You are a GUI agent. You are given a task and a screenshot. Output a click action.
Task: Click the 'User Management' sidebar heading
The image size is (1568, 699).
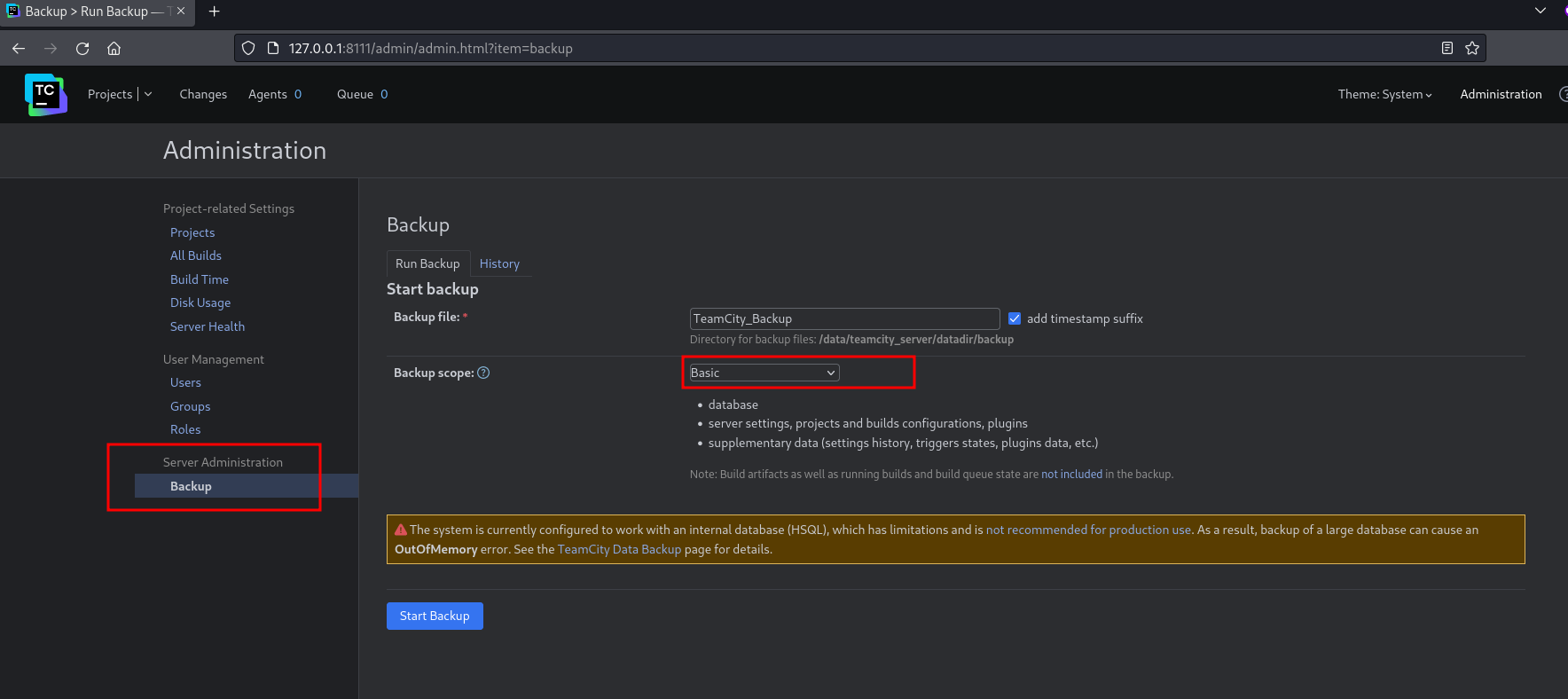(x=214, y=359)
